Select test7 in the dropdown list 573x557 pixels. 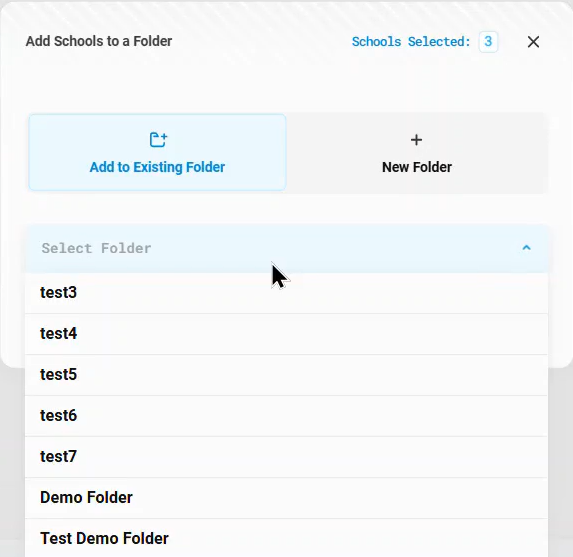click(286, 456)
